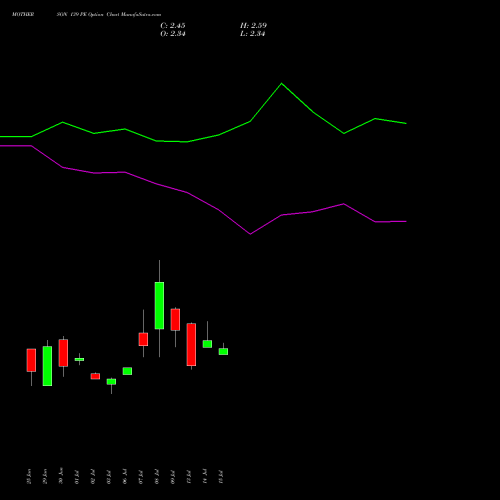This screenshot has width=500, height=500.
Task: Select the last green candlestick on the right
Action: pyautogui.click(x=223, y=351)
